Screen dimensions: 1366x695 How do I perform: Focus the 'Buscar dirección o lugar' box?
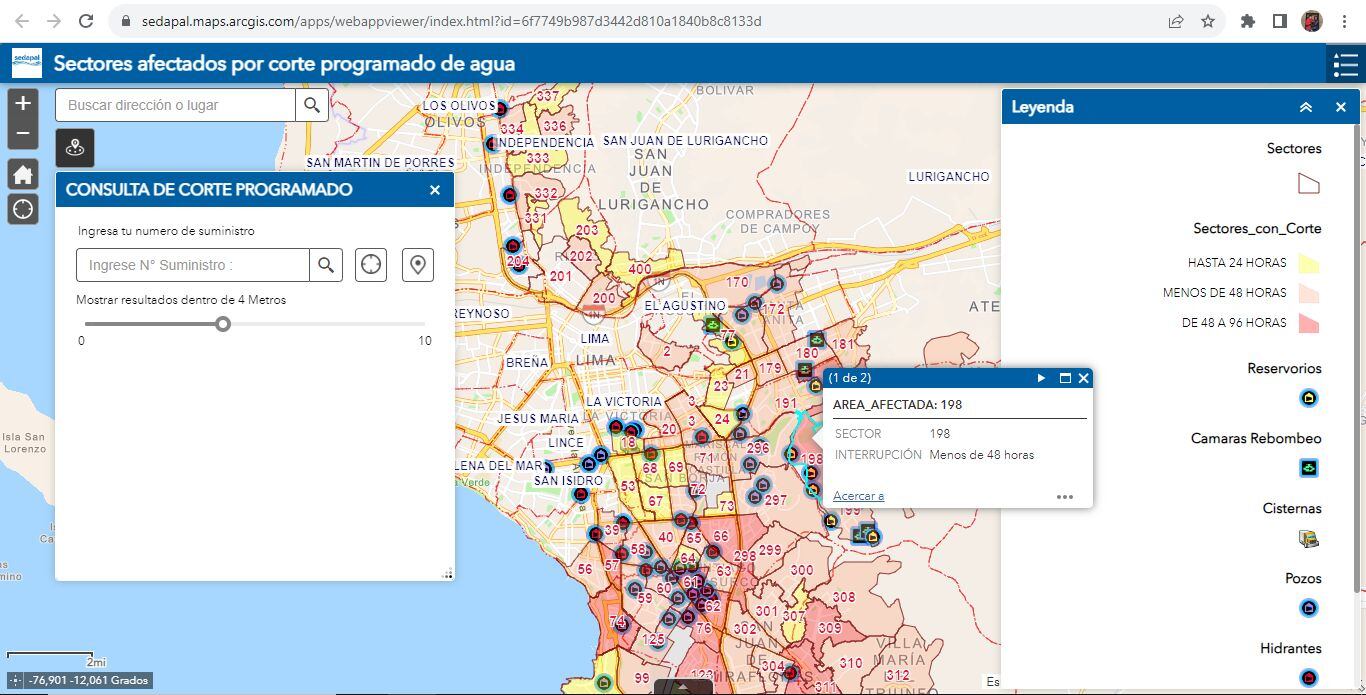point(176,105)
